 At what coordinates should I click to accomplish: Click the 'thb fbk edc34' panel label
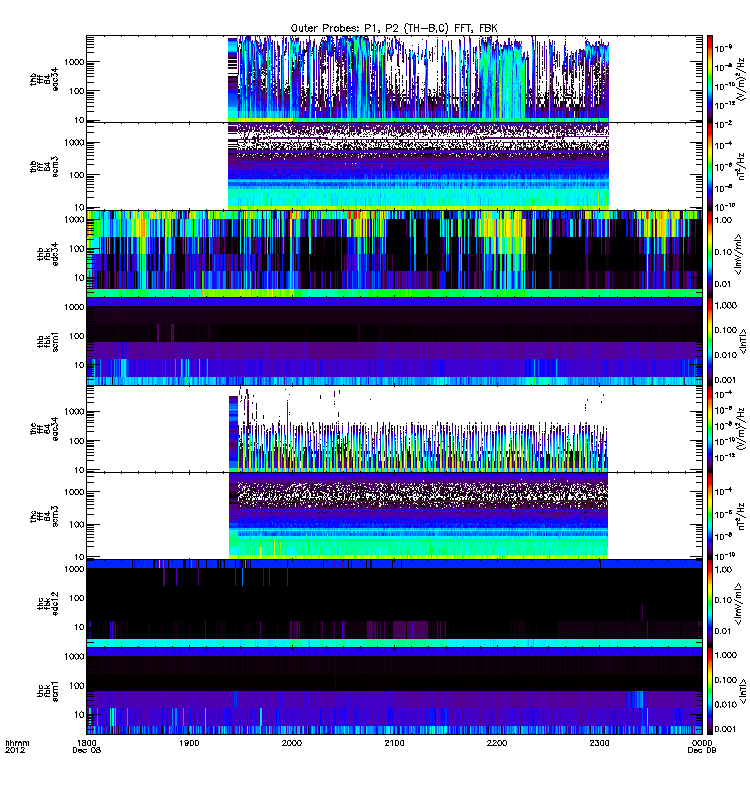tap(48, 254)
